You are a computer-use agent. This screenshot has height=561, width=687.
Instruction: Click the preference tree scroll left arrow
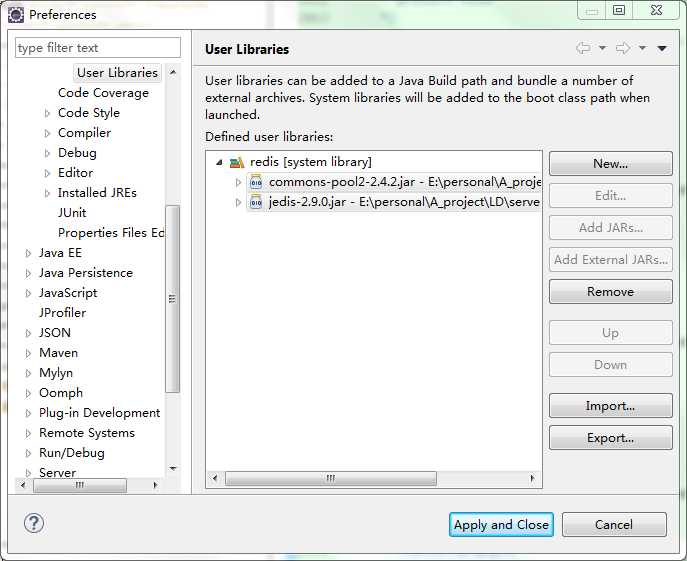(23, 485)
